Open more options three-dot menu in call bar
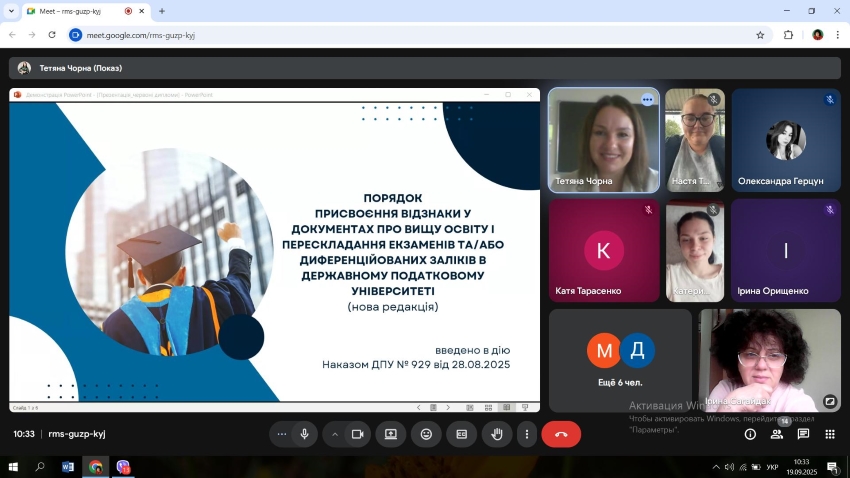The image size is (850, 478). [526, 434]
